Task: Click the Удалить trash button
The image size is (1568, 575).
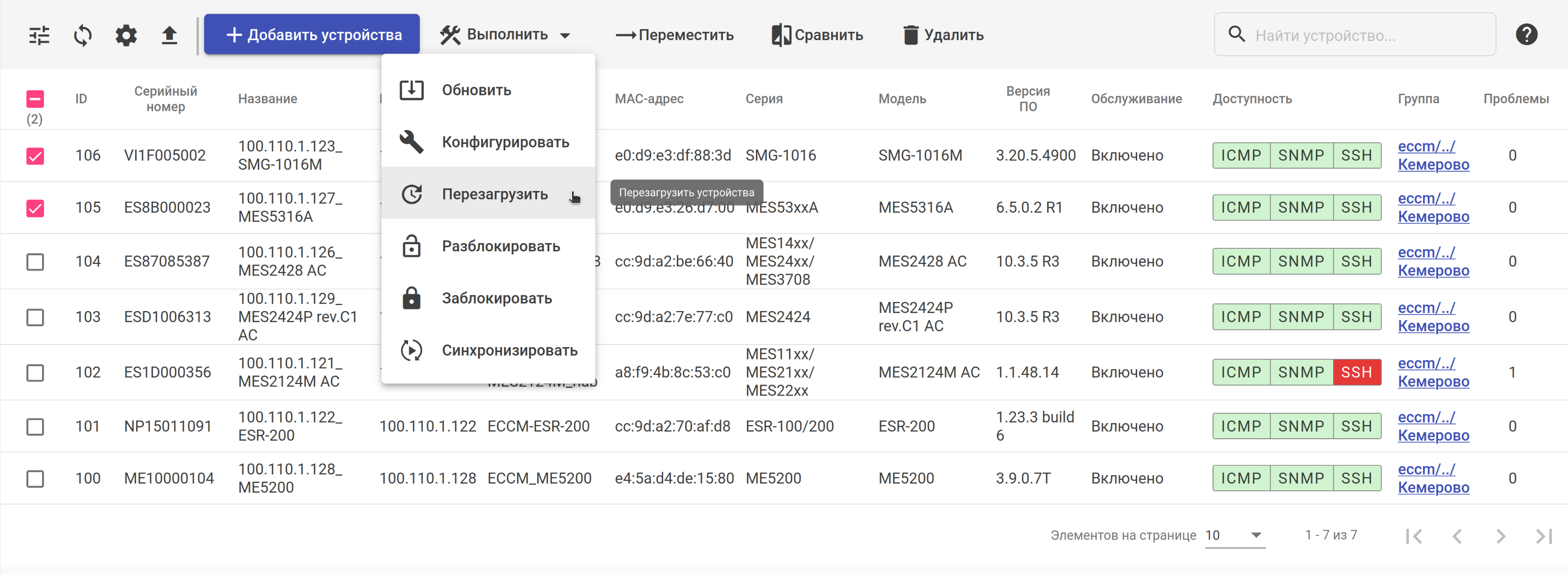Action: (943, 35)
